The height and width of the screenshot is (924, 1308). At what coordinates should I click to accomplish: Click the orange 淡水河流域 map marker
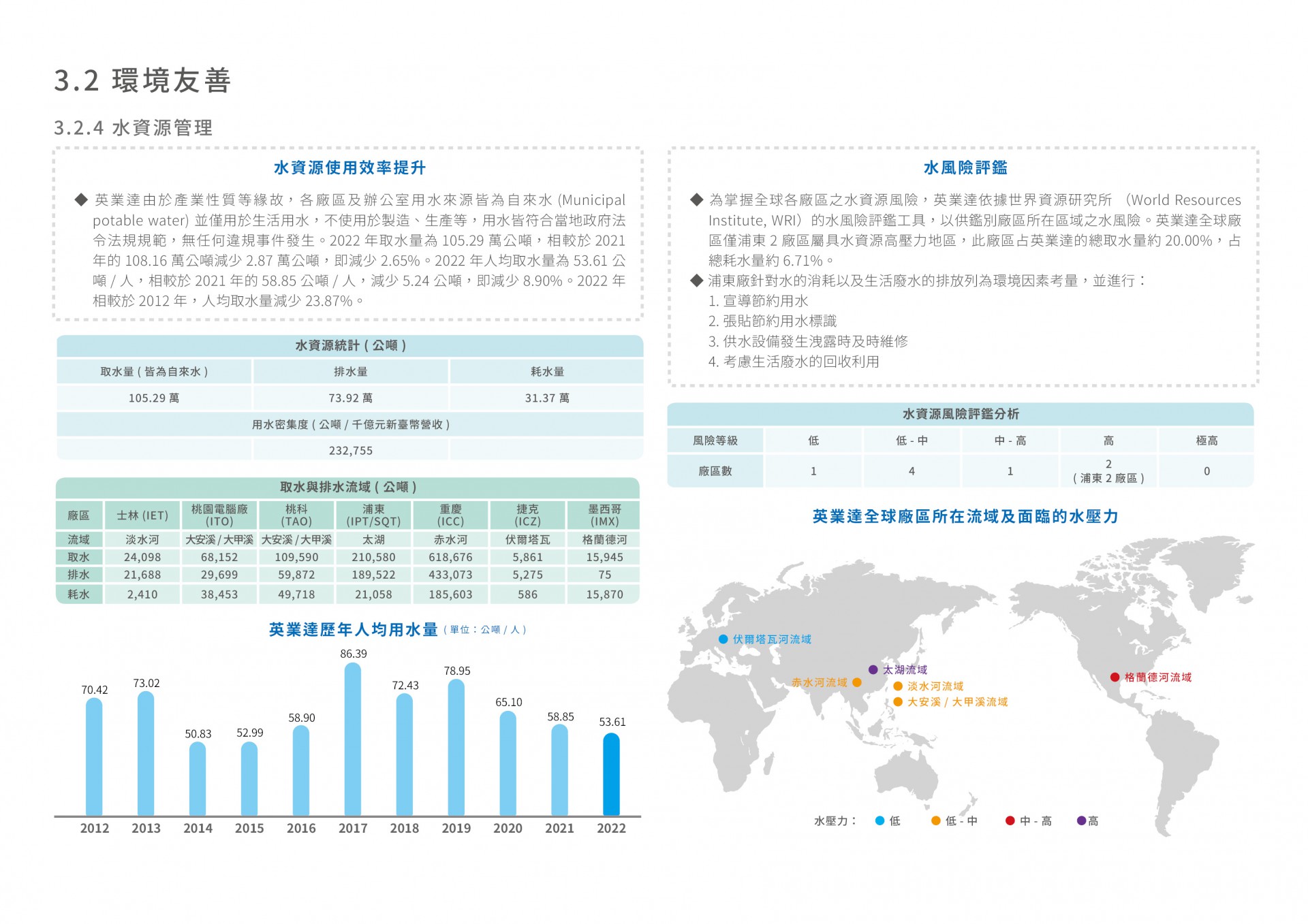898,686
